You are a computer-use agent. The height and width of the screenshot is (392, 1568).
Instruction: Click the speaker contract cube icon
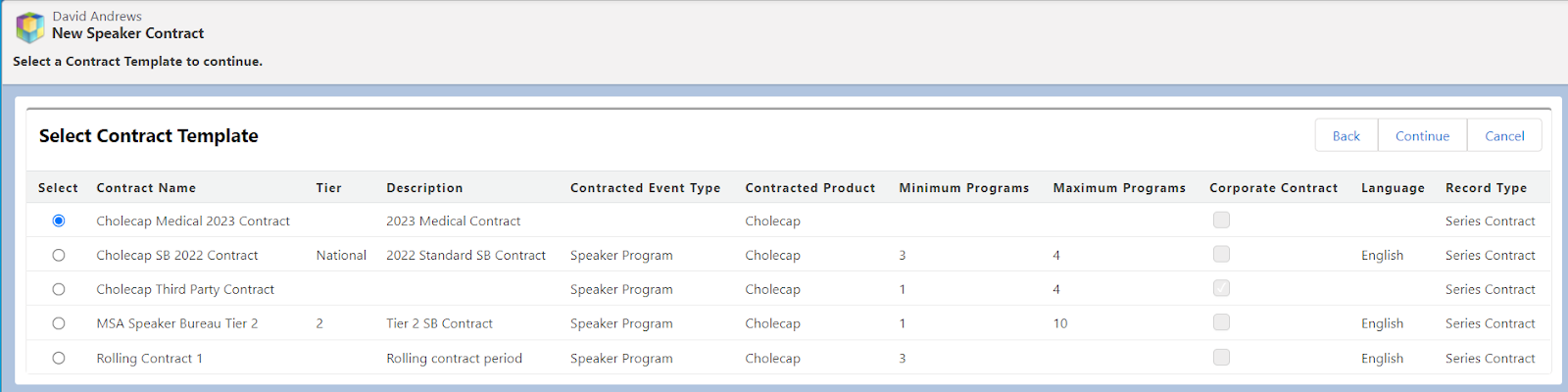click(30, 26)
